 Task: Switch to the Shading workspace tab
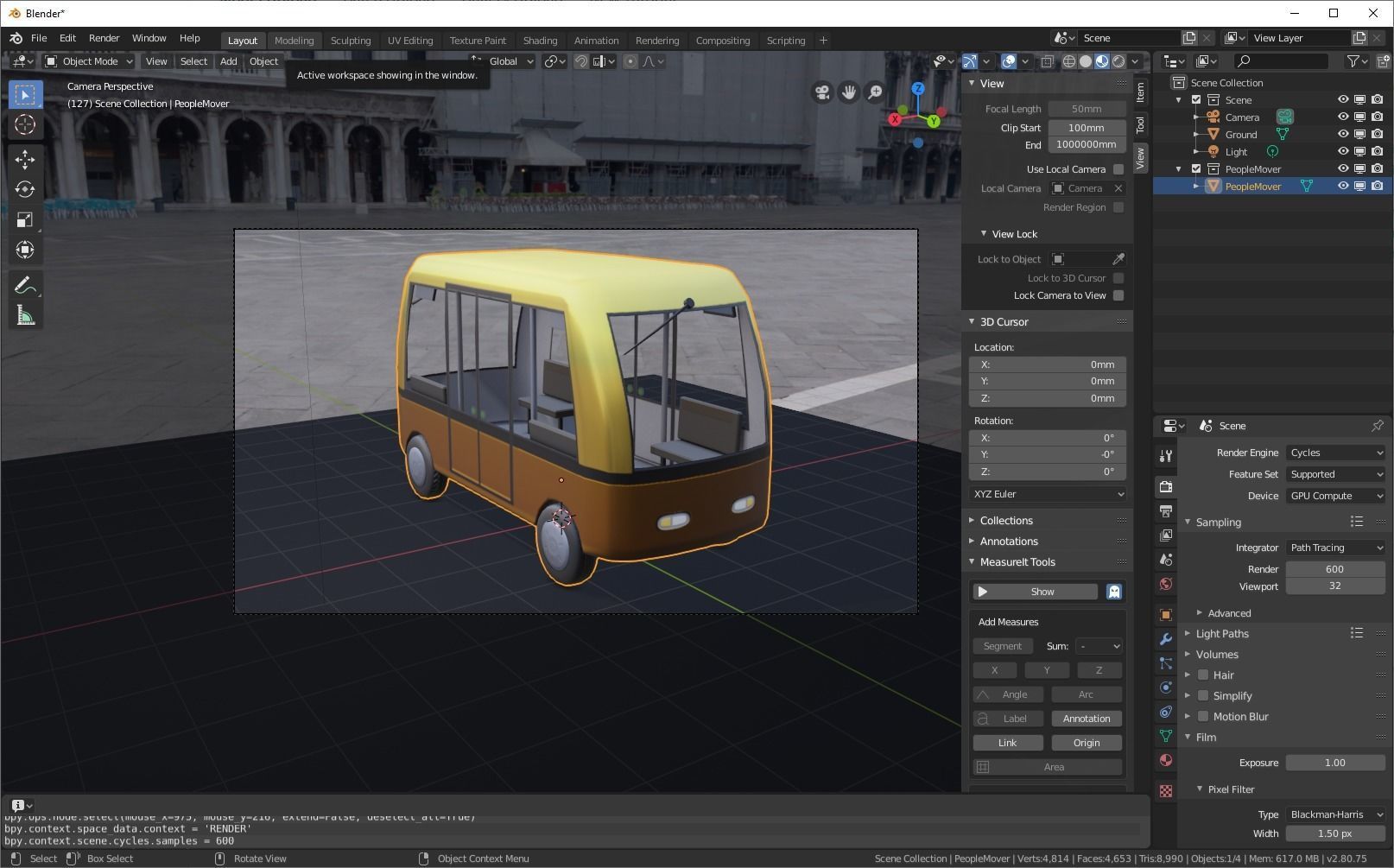point(540,41)
